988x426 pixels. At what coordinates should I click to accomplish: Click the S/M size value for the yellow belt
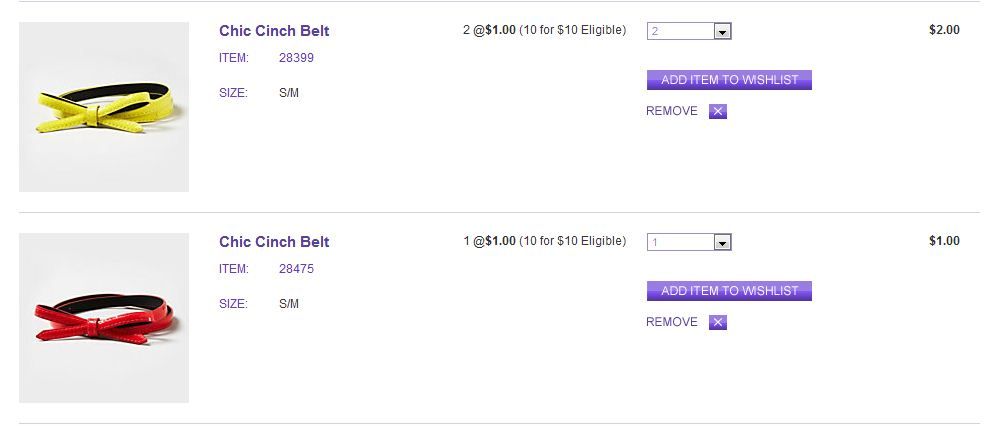[289, 93]
